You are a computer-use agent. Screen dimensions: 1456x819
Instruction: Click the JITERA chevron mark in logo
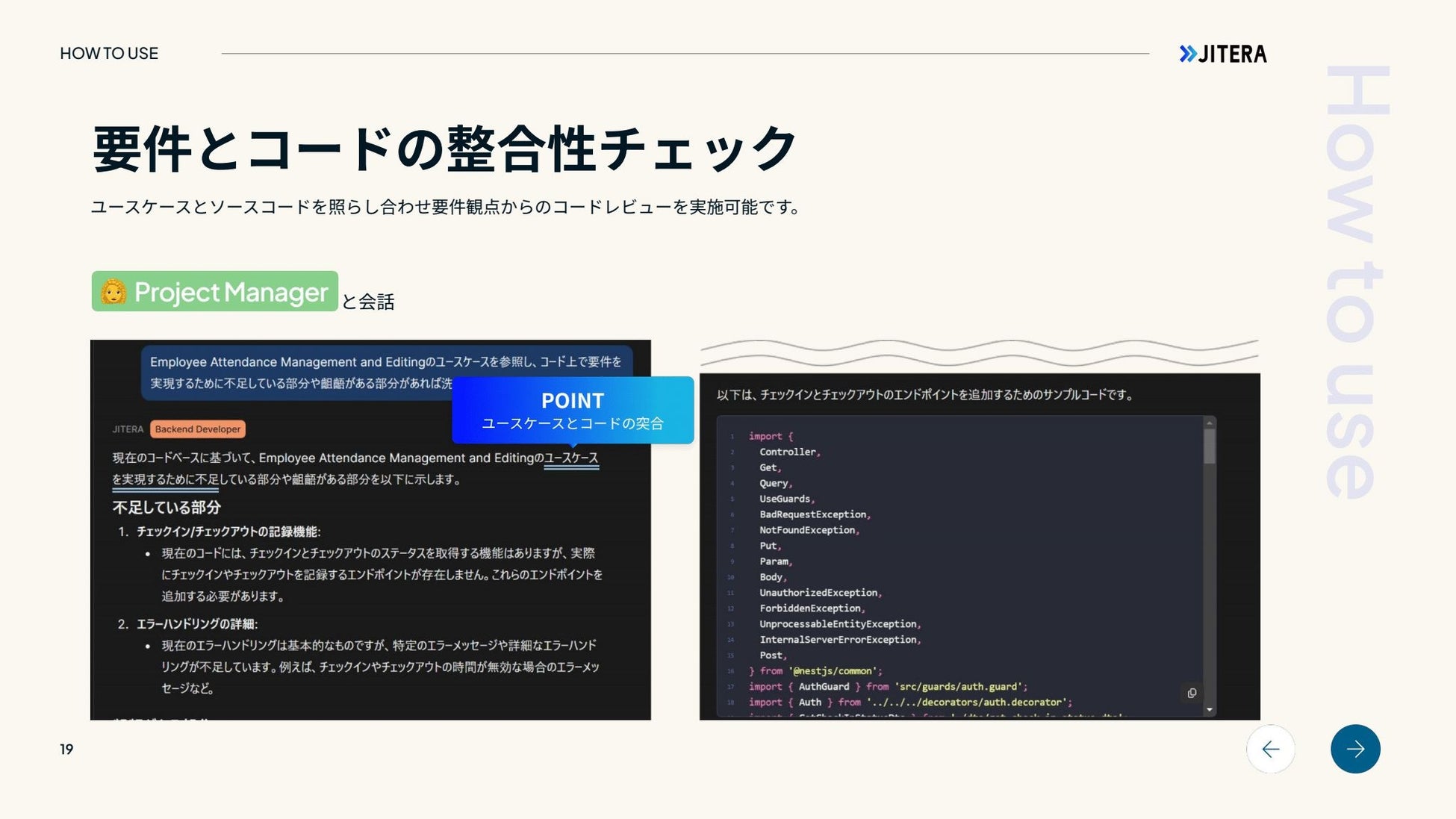(1187, 54)
